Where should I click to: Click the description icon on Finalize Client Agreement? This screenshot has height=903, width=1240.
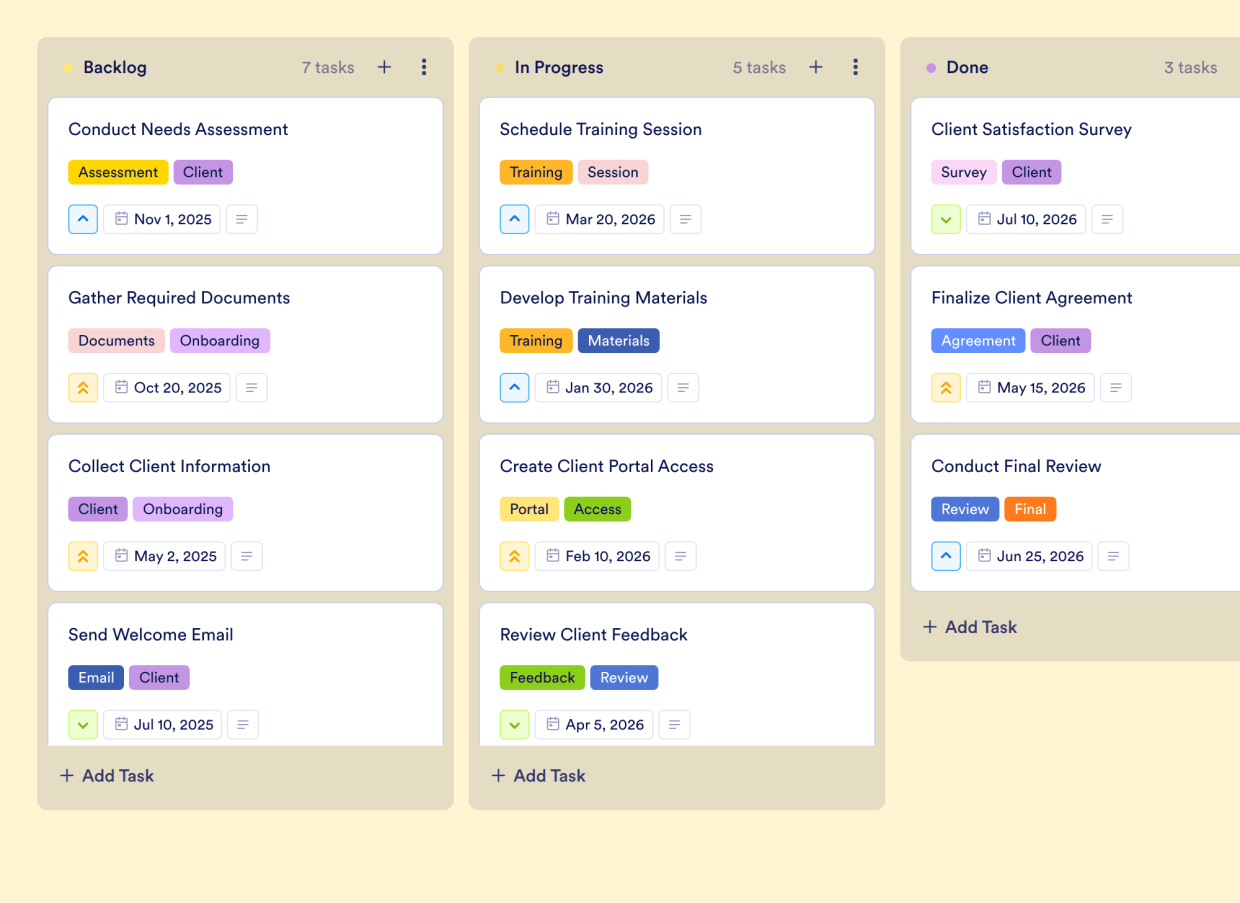[x=1116, y=387]
